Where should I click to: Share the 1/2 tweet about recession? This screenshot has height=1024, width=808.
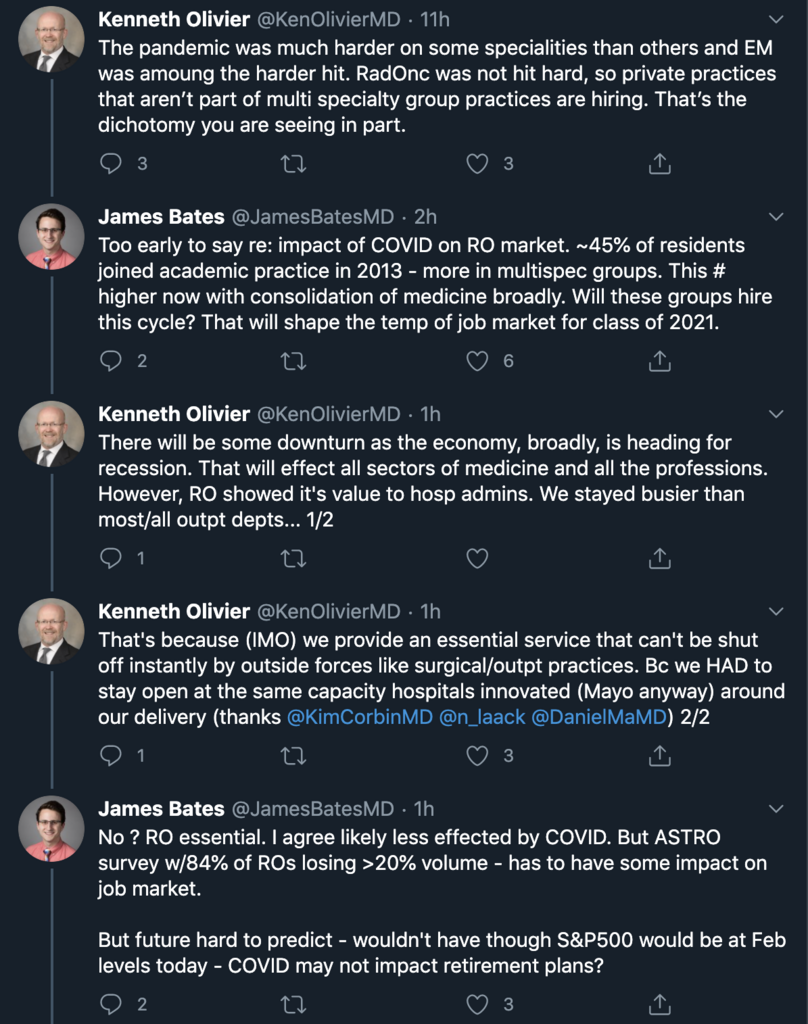point(660,558)
